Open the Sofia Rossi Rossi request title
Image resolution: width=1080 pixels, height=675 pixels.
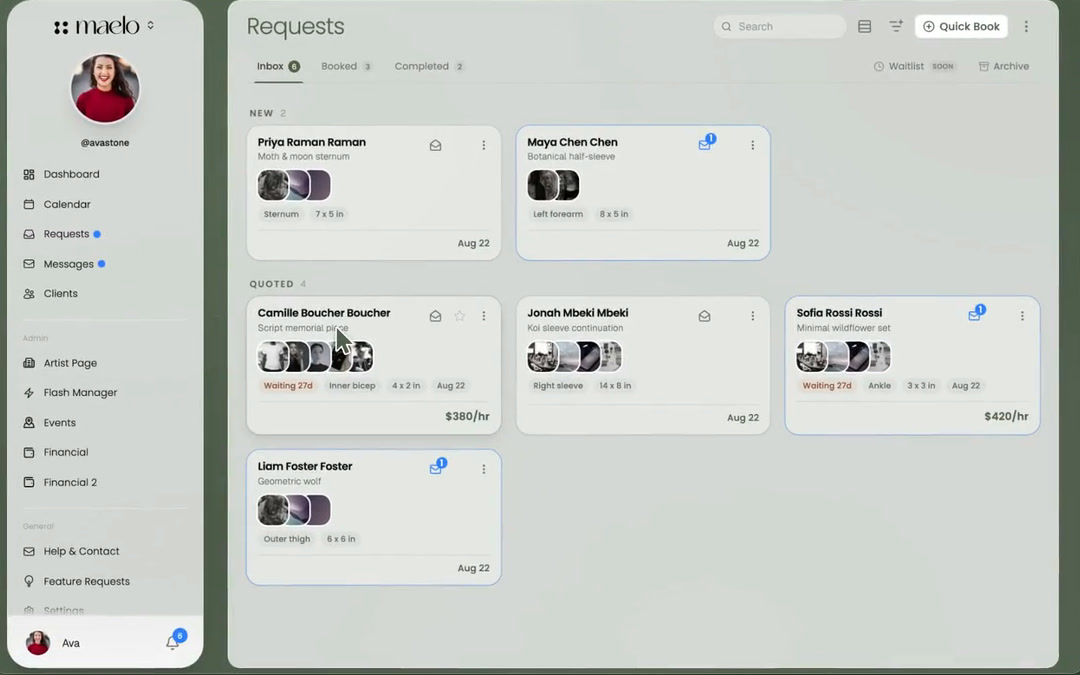839,313
